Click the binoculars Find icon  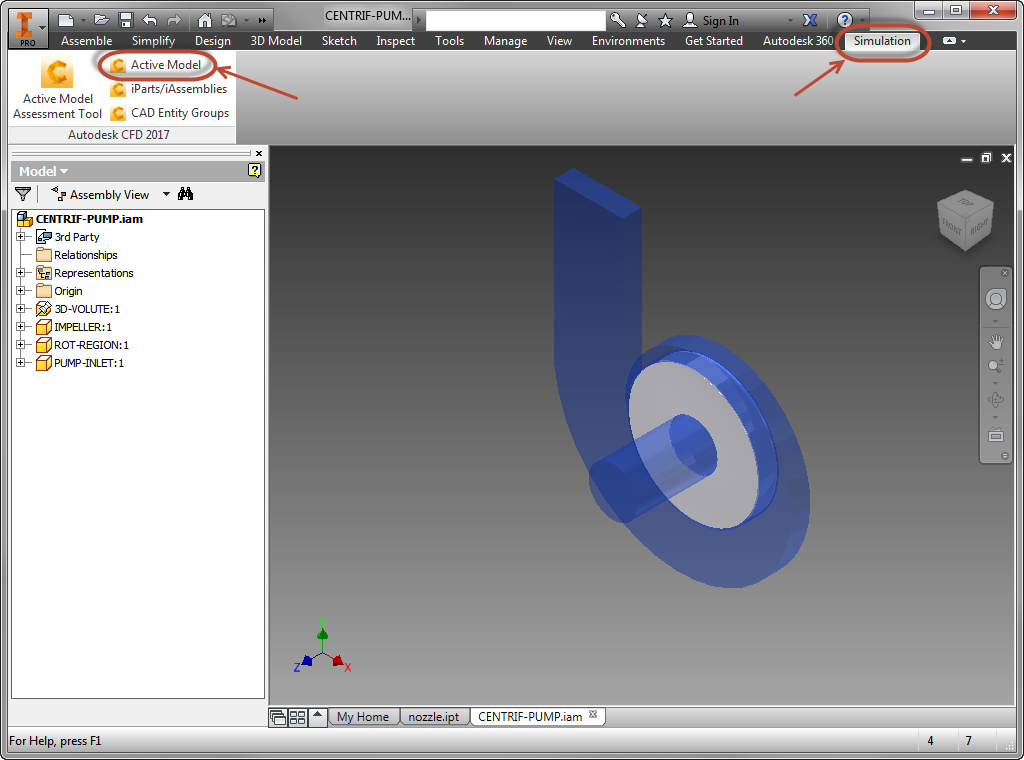click(185, 194)
